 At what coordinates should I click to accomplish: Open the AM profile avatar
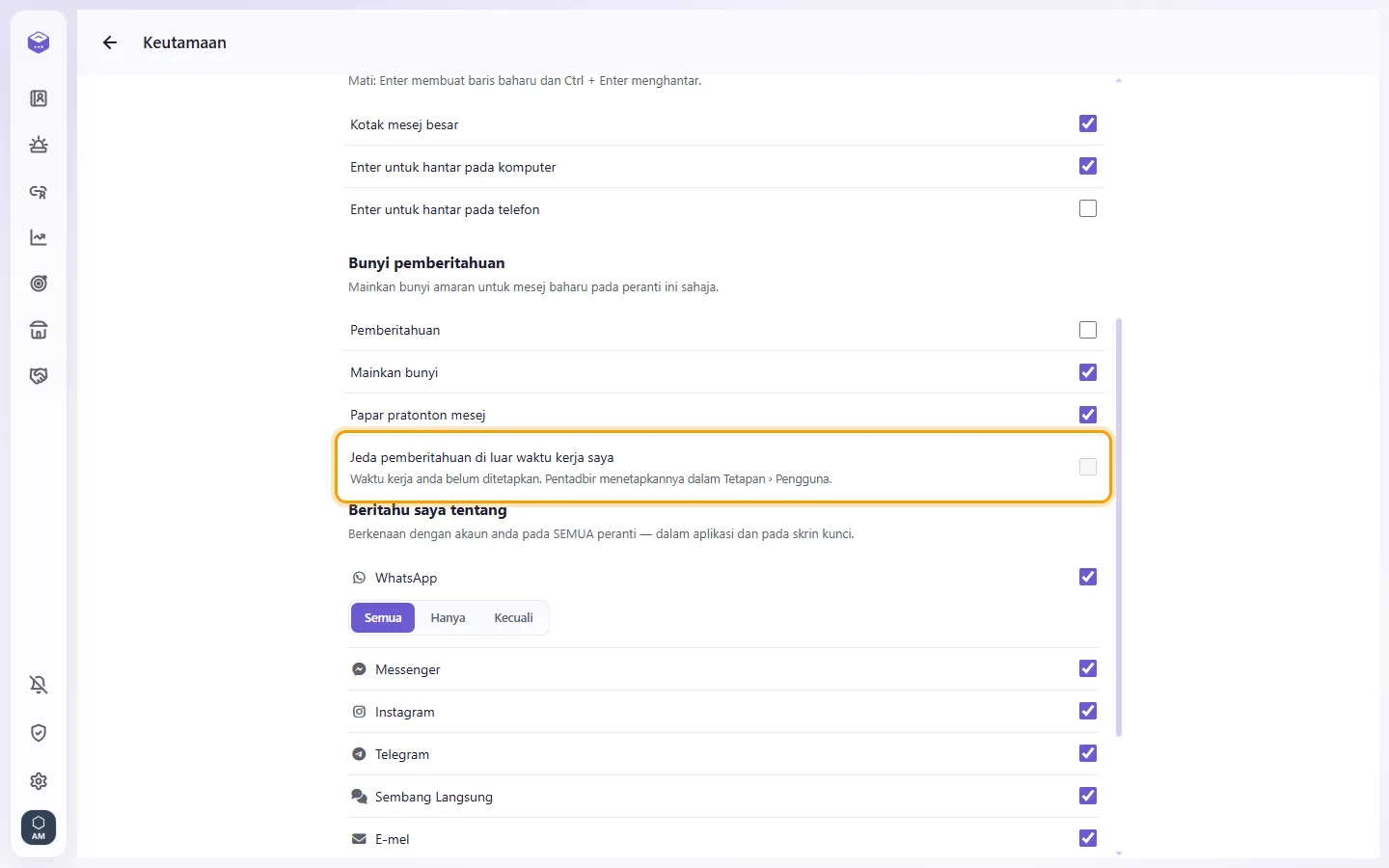[x=39, y=827]
